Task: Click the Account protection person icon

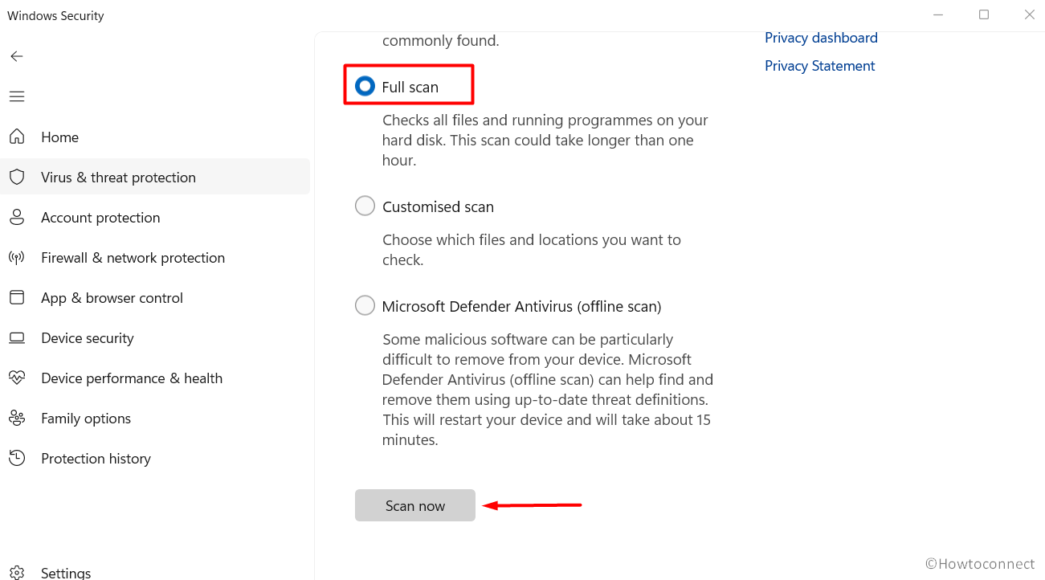Action: (x=16, y=217)
